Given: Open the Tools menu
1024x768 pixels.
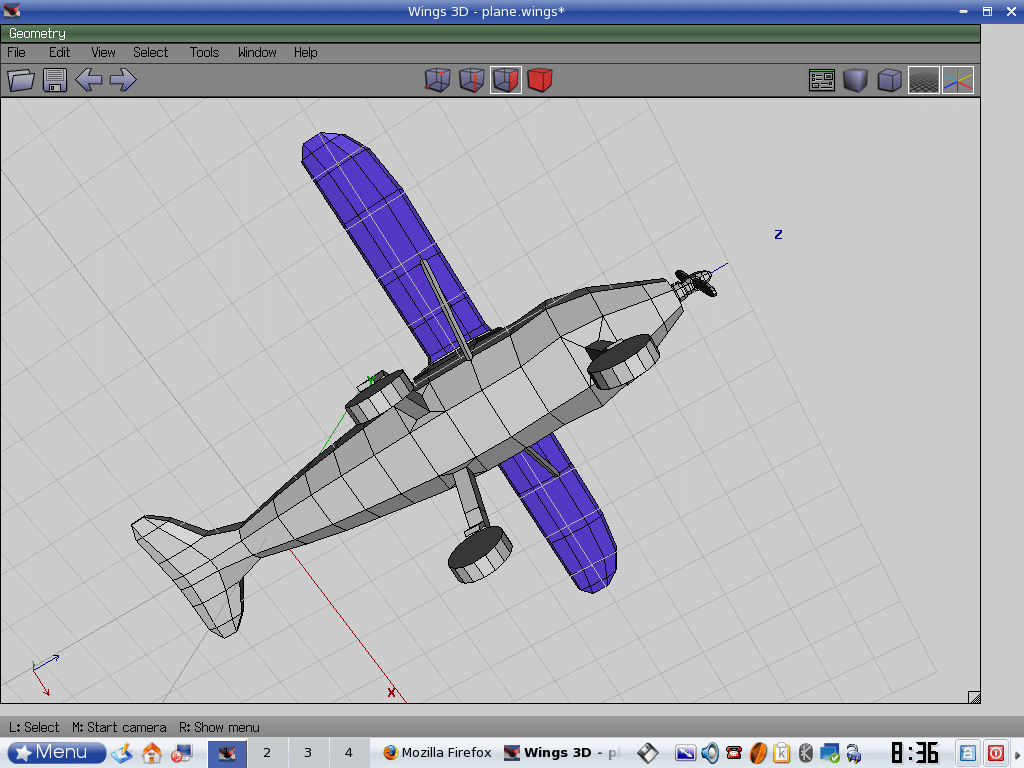Looking at the screenshot, I should point(204,52).
